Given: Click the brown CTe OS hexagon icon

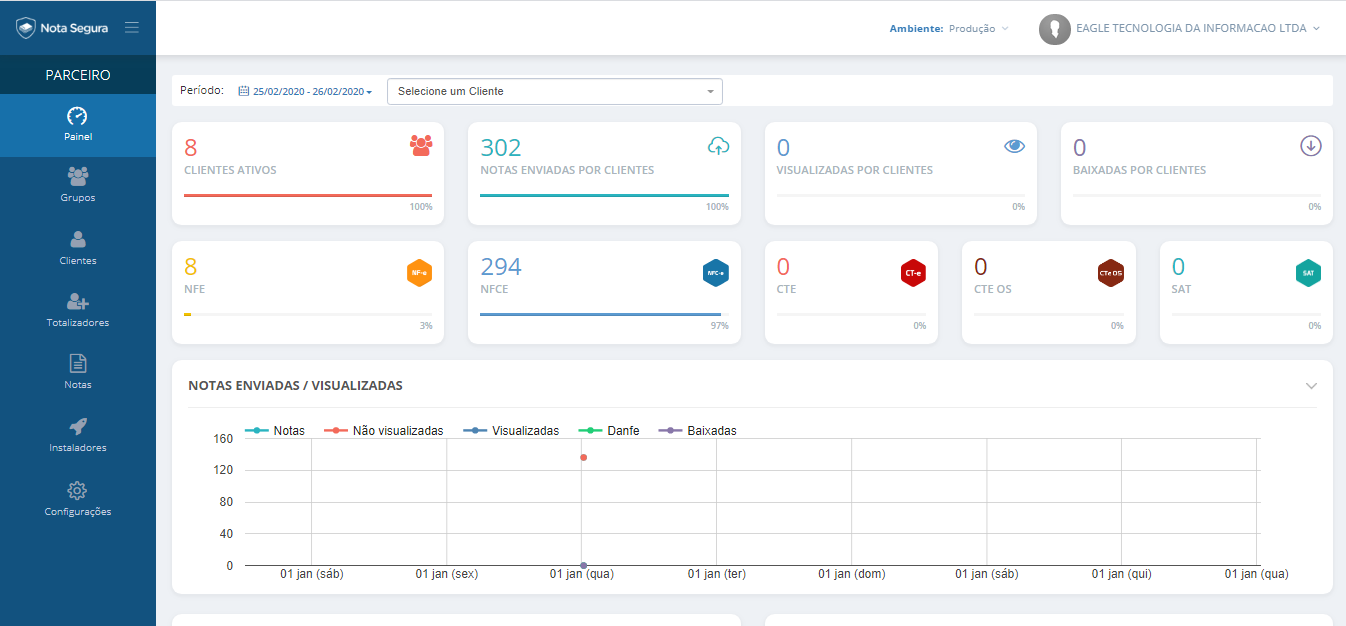Looking at the screenshot, I should [x=1111, y=272].
